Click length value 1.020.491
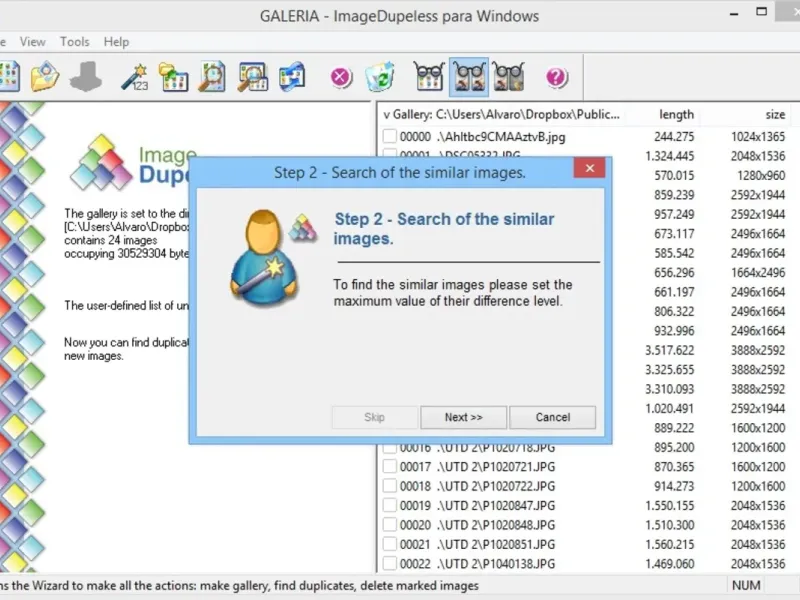The height and width of the screenshot is (600, 800). click(669, 408)
